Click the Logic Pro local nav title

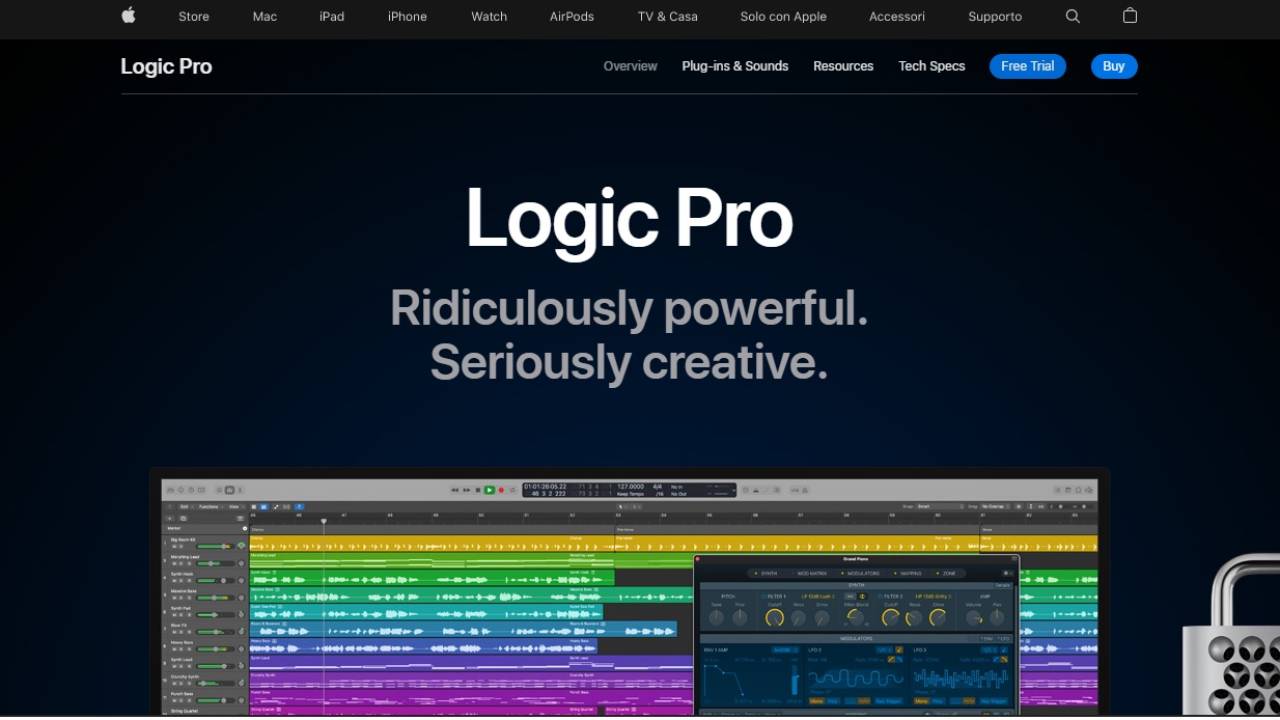pos(166,66)
